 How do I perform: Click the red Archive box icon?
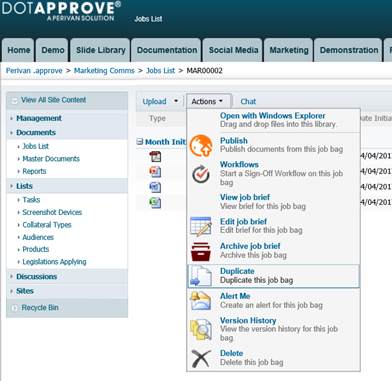point(201,252)
